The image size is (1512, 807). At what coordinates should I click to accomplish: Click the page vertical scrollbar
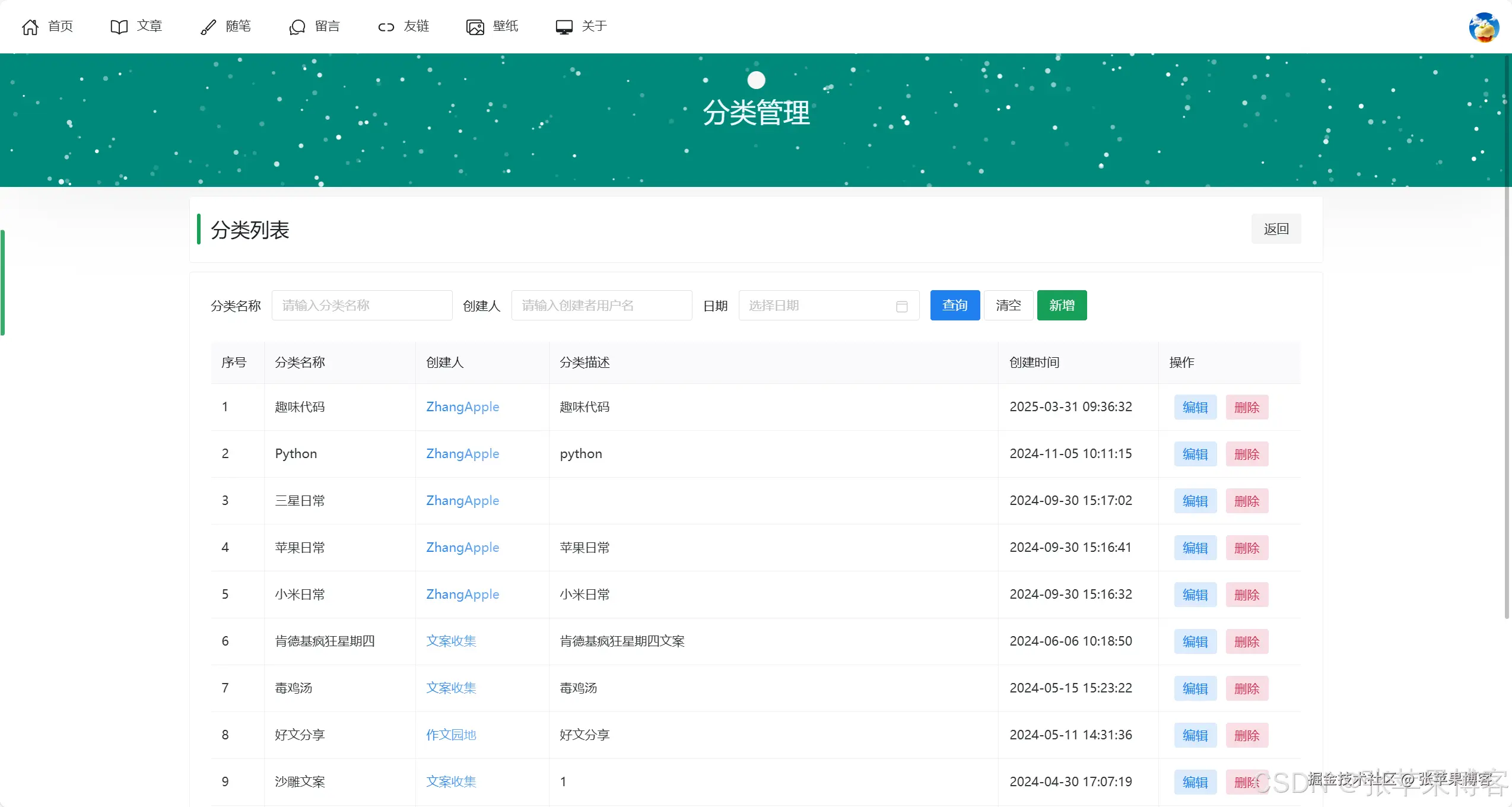(1507, 338)
